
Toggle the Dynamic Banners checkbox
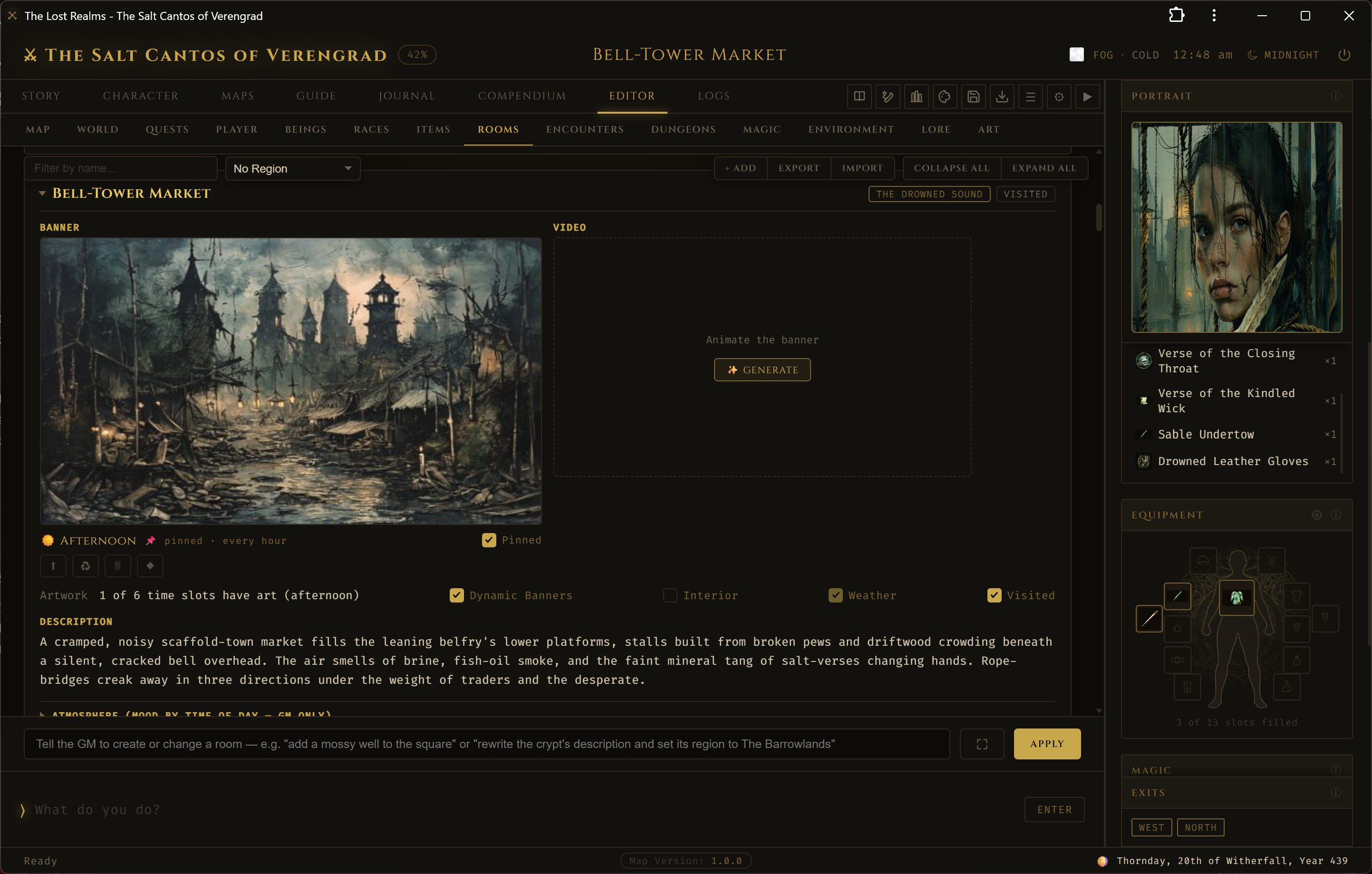(456, 595)
